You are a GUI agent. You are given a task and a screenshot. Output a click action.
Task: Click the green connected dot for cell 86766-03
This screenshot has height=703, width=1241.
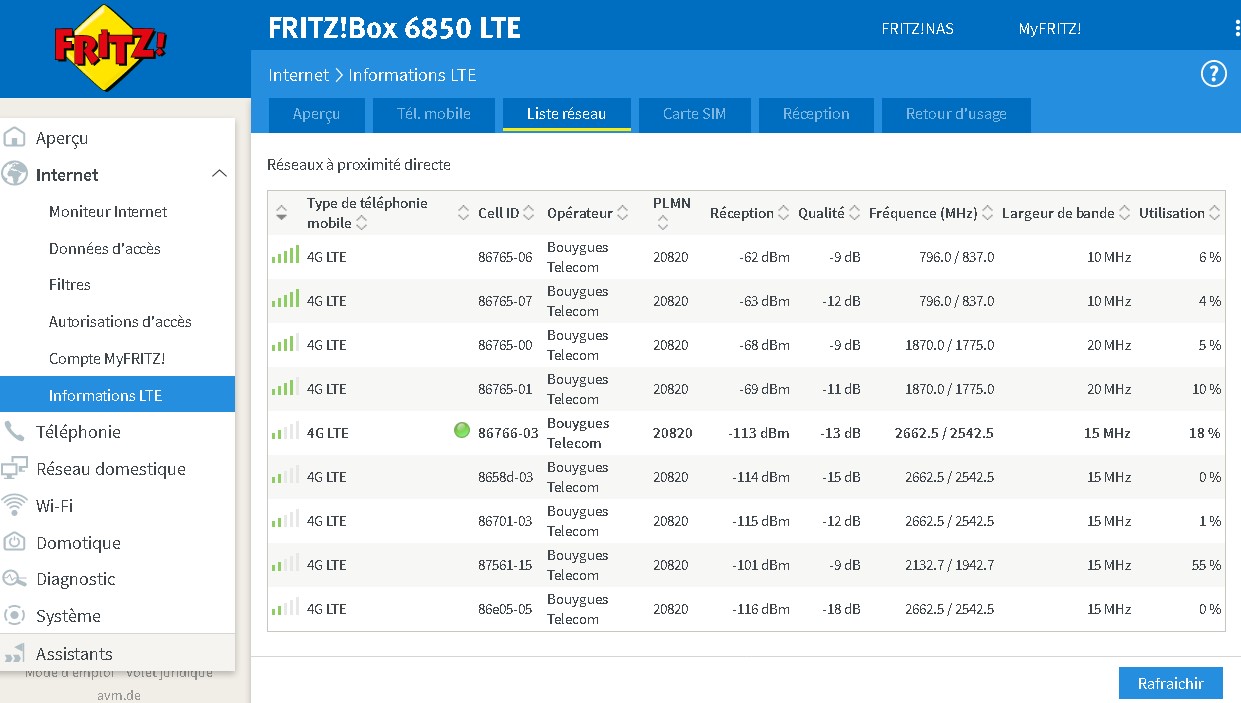click(461, 431)
